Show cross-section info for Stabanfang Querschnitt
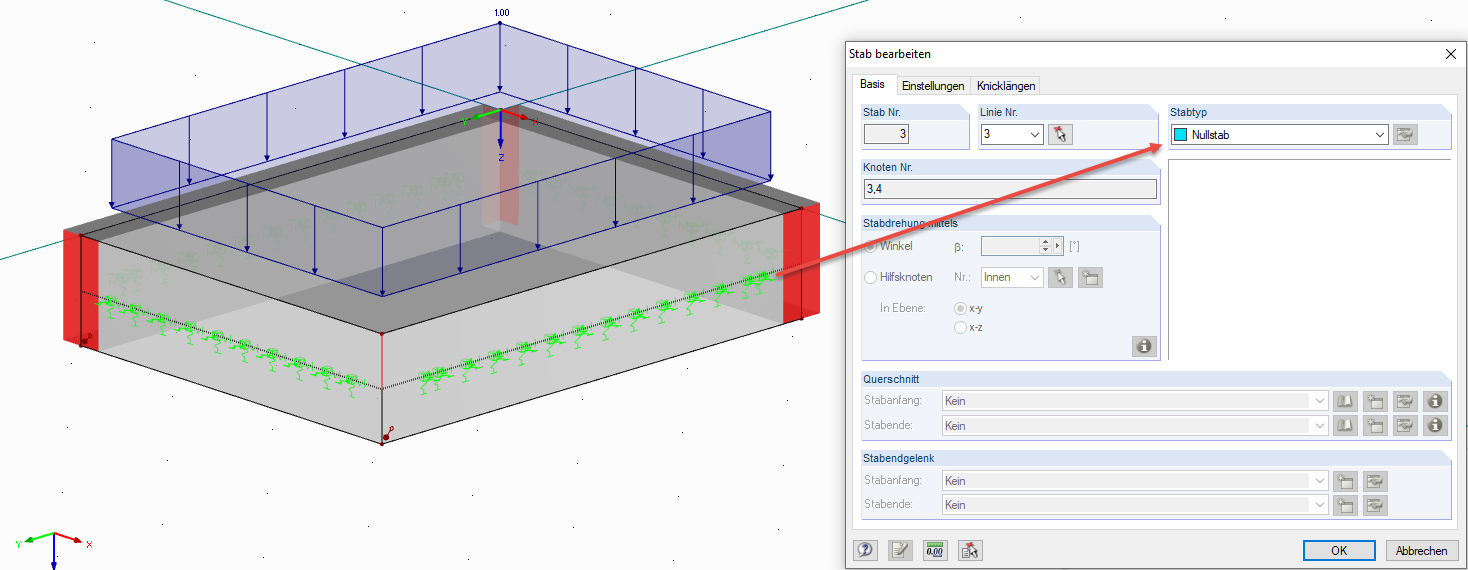 tap(1436, 400)
